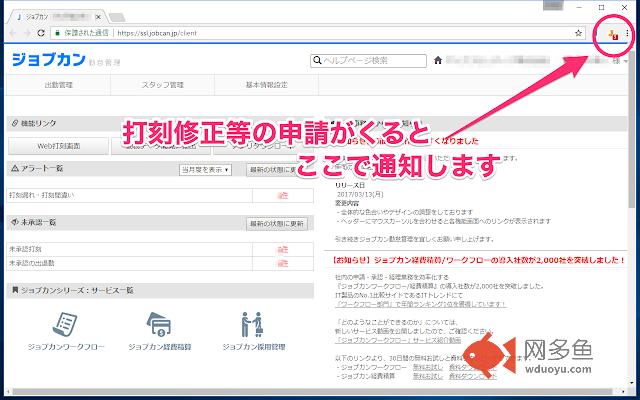This screenshot has width=640, height=400.
Task: Open 確認 for 未承認の出退勤
Action: (x=283, y=263)
